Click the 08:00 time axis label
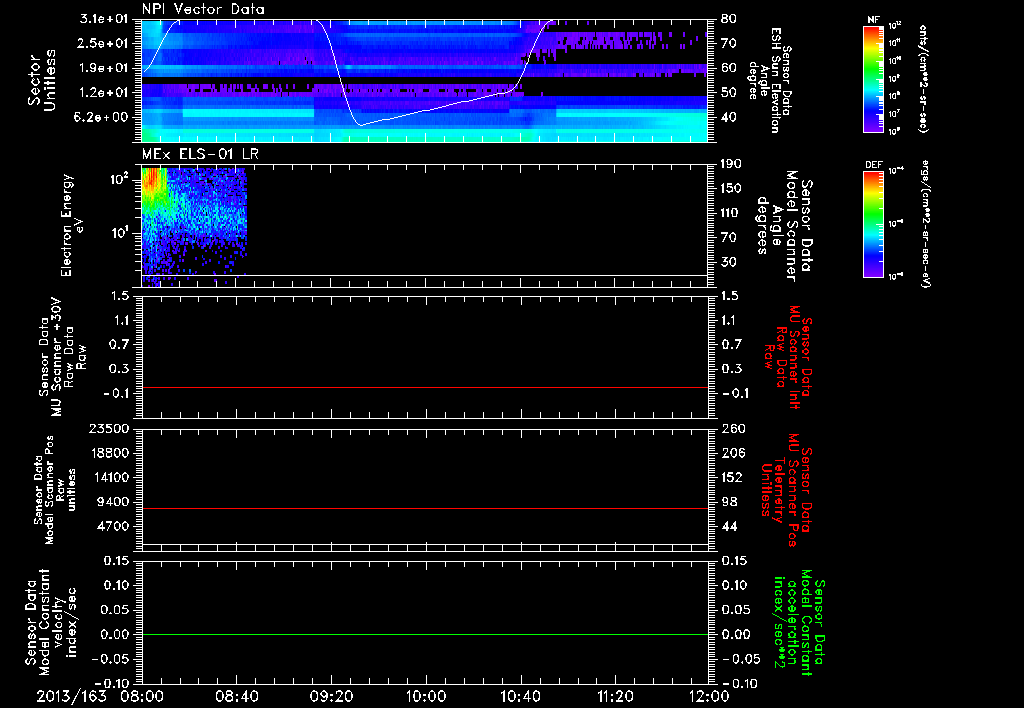The image size is (1024, 708). click(142, 695)
